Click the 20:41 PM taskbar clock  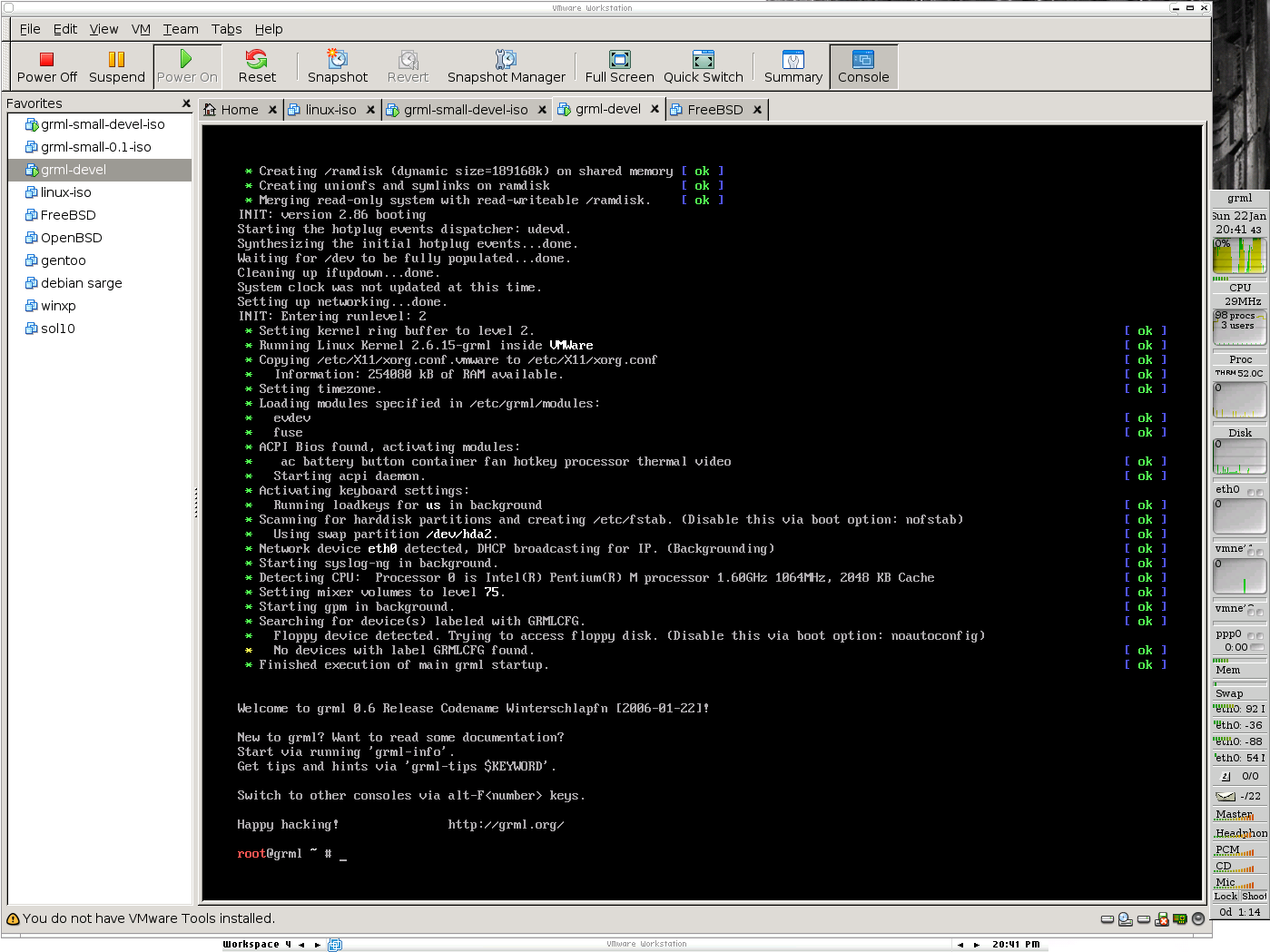(x=1016, y=945)
